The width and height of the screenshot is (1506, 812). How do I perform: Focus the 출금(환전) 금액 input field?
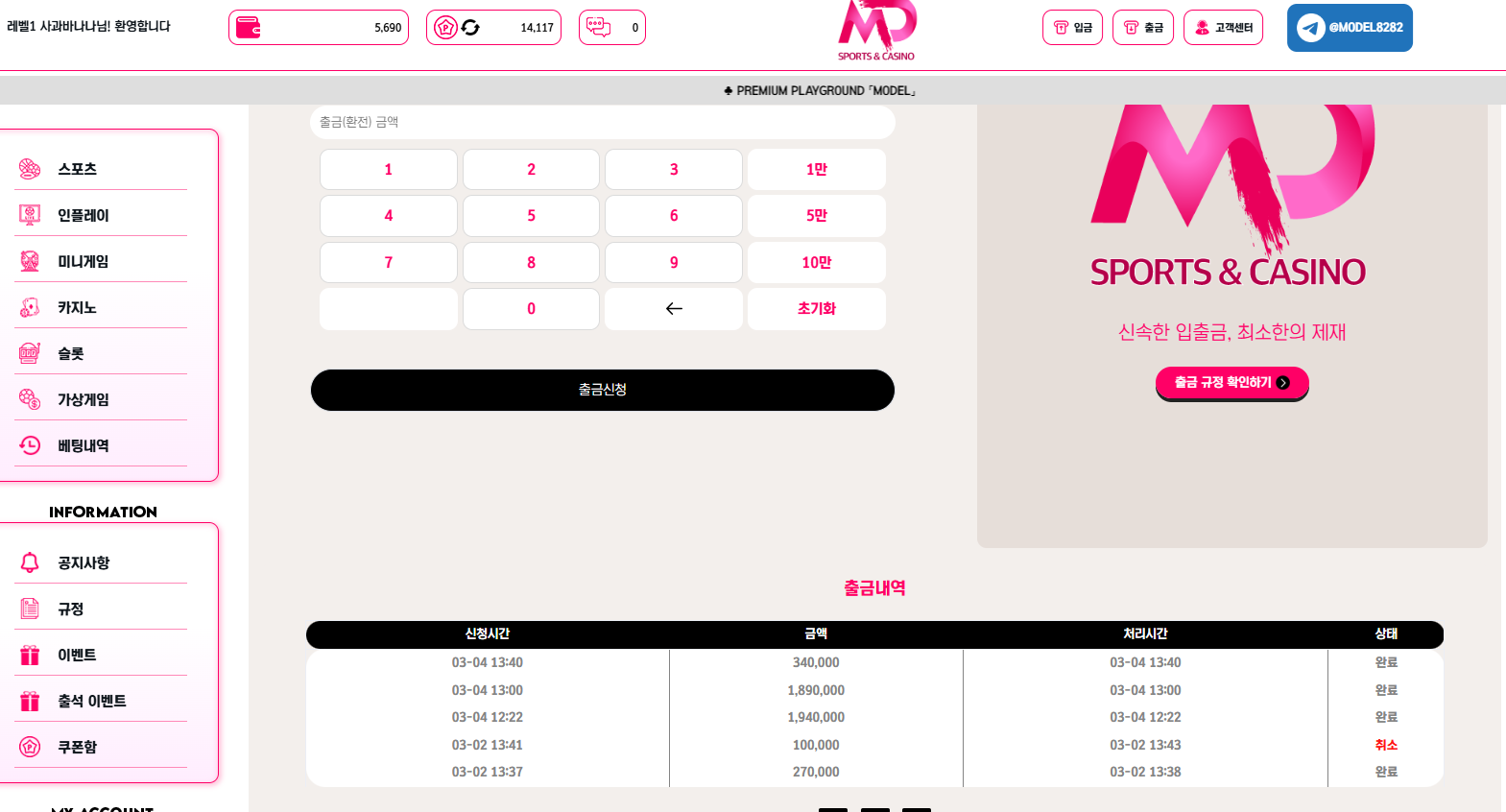pos(603,122)
